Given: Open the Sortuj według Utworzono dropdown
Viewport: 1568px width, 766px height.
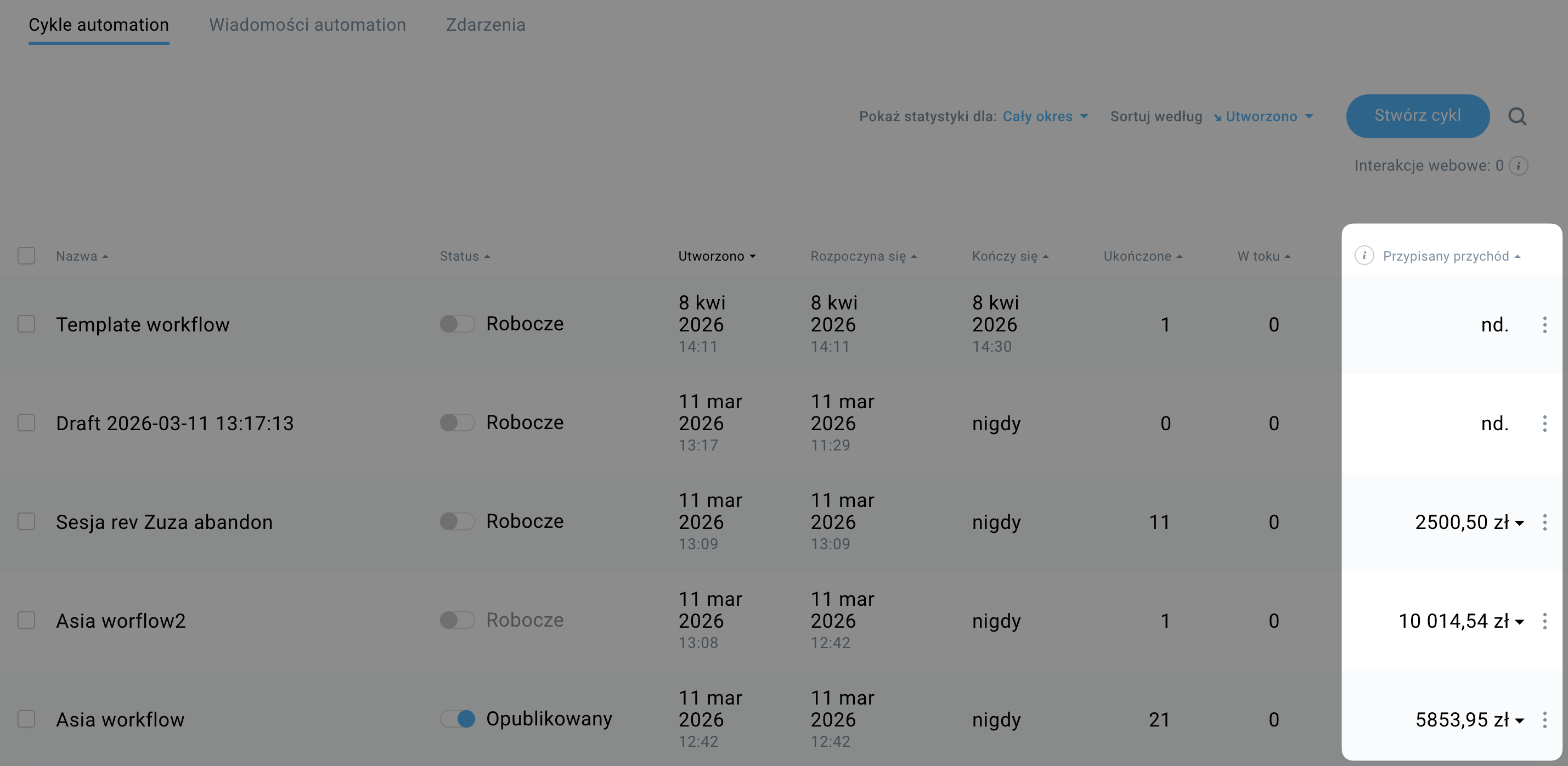Looking at the screenshot, I should [1264, 116].
